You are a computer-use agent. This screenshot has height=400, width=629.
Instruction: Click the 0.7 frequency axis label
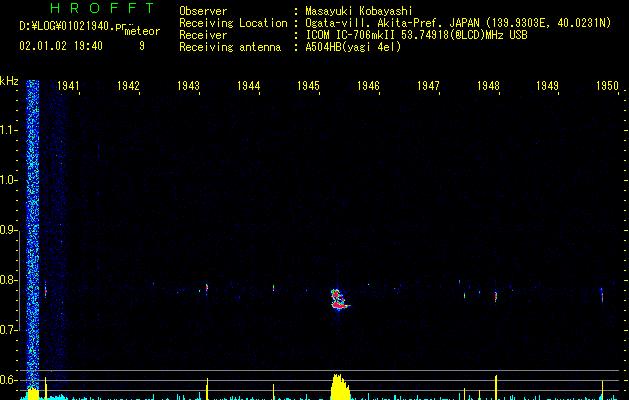pyautogui.click(x=9, y=330)
